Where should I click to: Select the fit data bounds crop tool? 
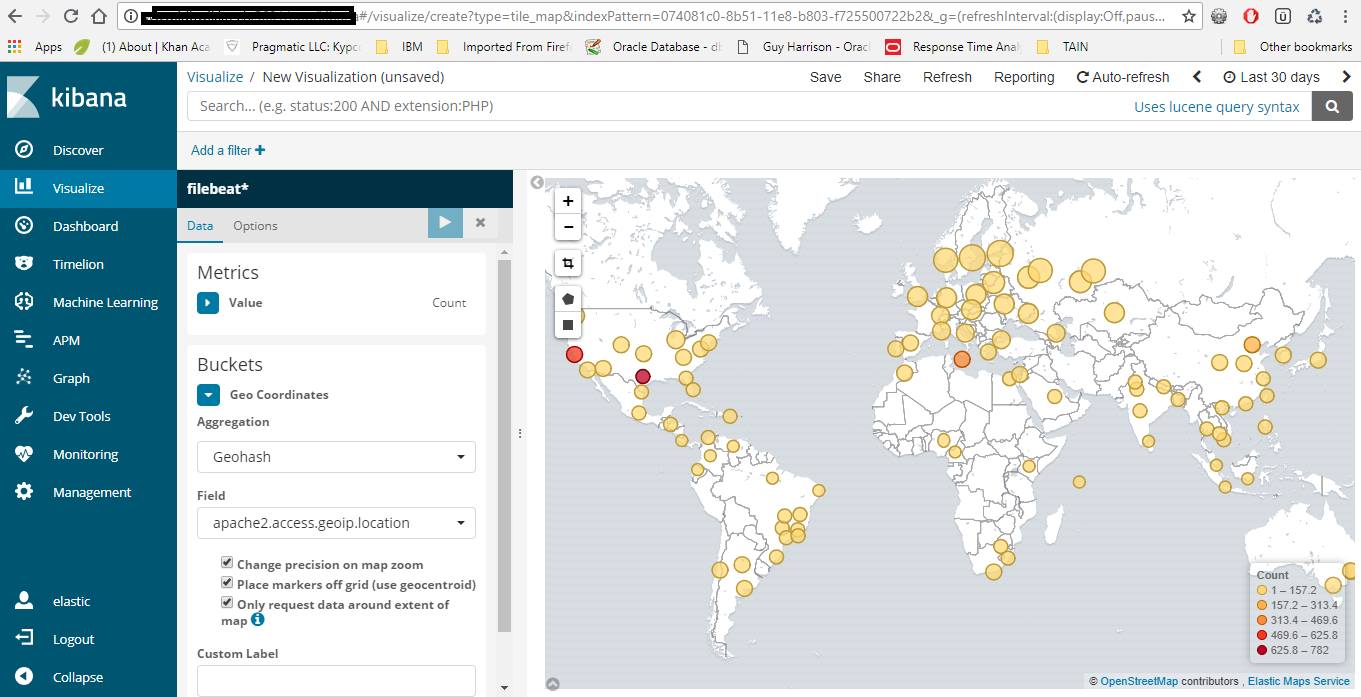point(568,264)
